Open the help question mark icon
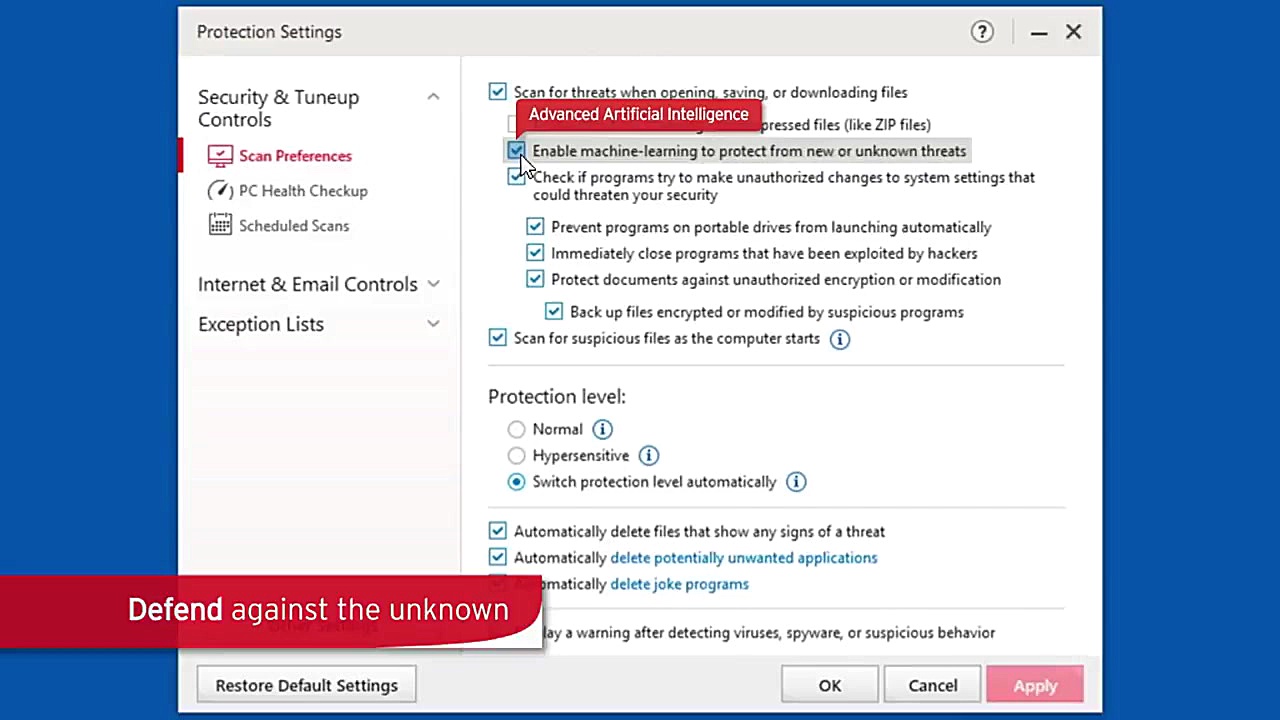 pyautogui.click(x=982, y=32)
